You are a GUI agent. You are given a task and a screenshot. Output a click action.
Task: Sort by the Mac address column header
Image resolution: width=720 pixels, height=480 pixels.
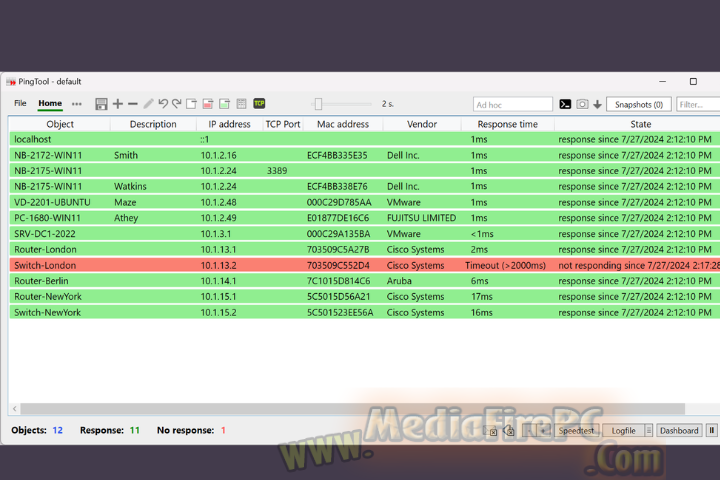click(343, 124)
